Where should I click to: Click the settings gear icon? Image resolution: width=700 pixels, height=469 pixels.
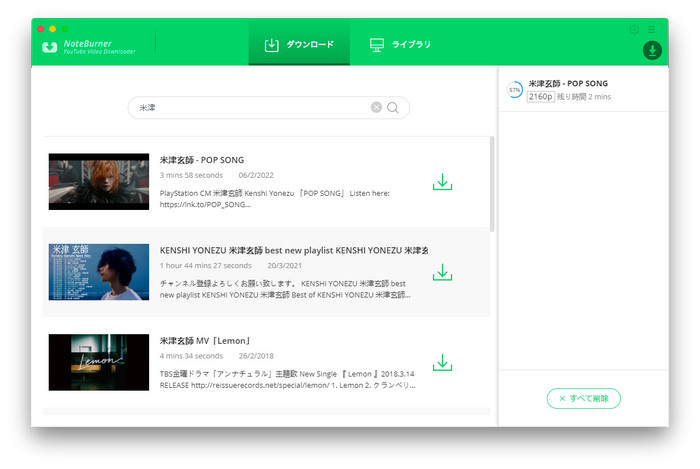pyautogui.click(x=634, y=29)
